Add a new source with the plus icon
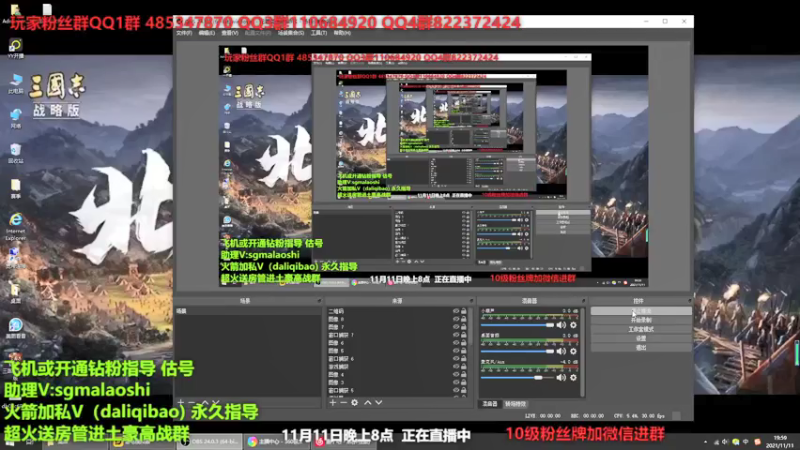 [x=333, y=403]
